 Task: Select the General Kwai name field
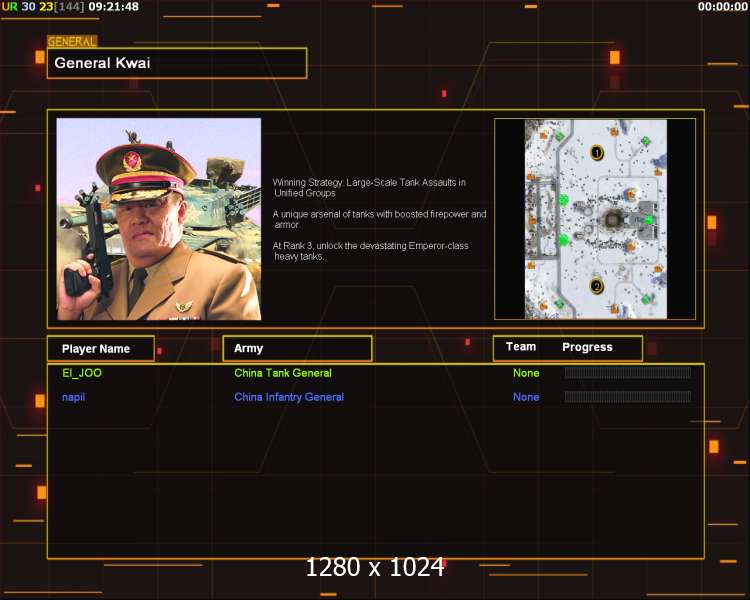coord(177,63)
